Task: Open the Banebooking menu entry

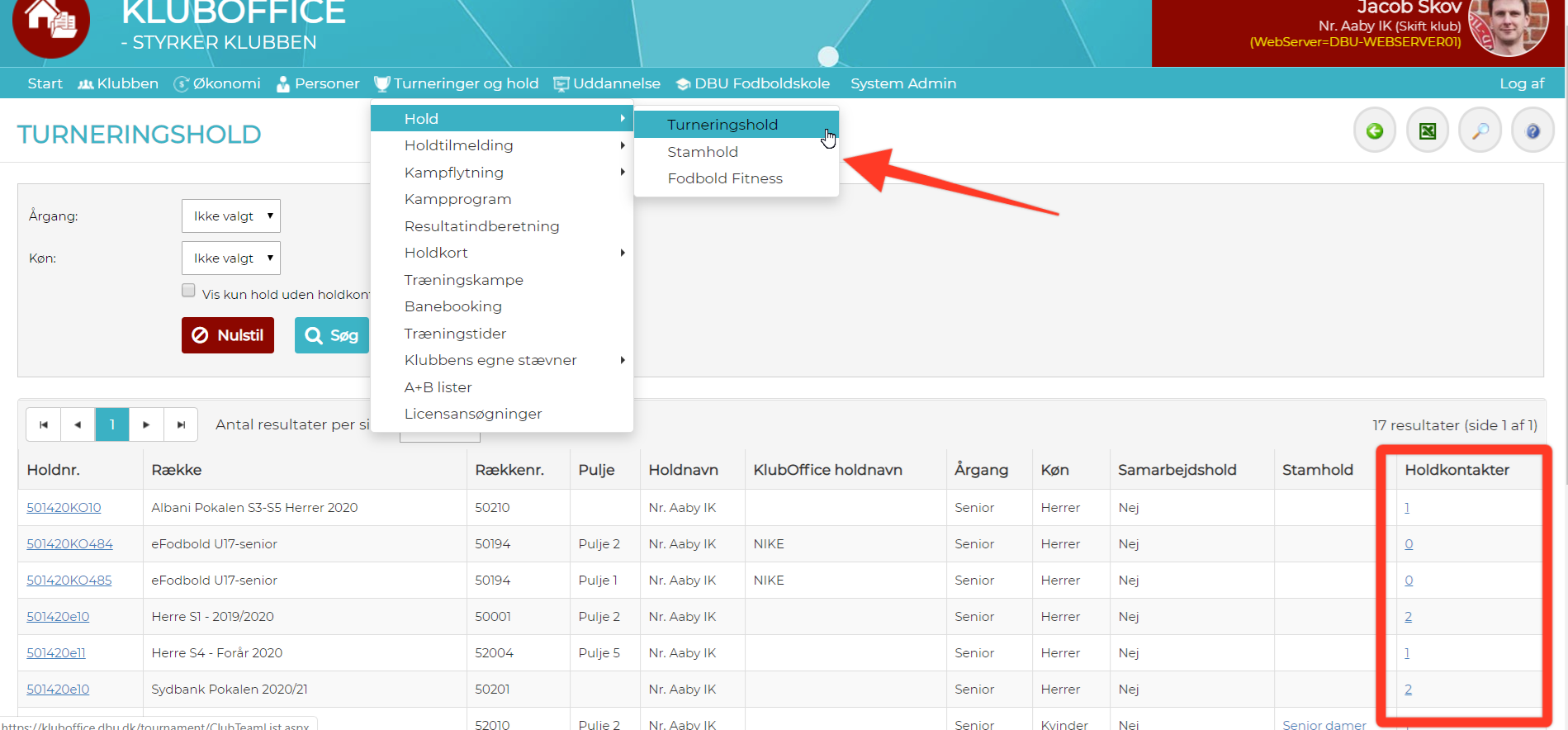Action: pos(453,306)
